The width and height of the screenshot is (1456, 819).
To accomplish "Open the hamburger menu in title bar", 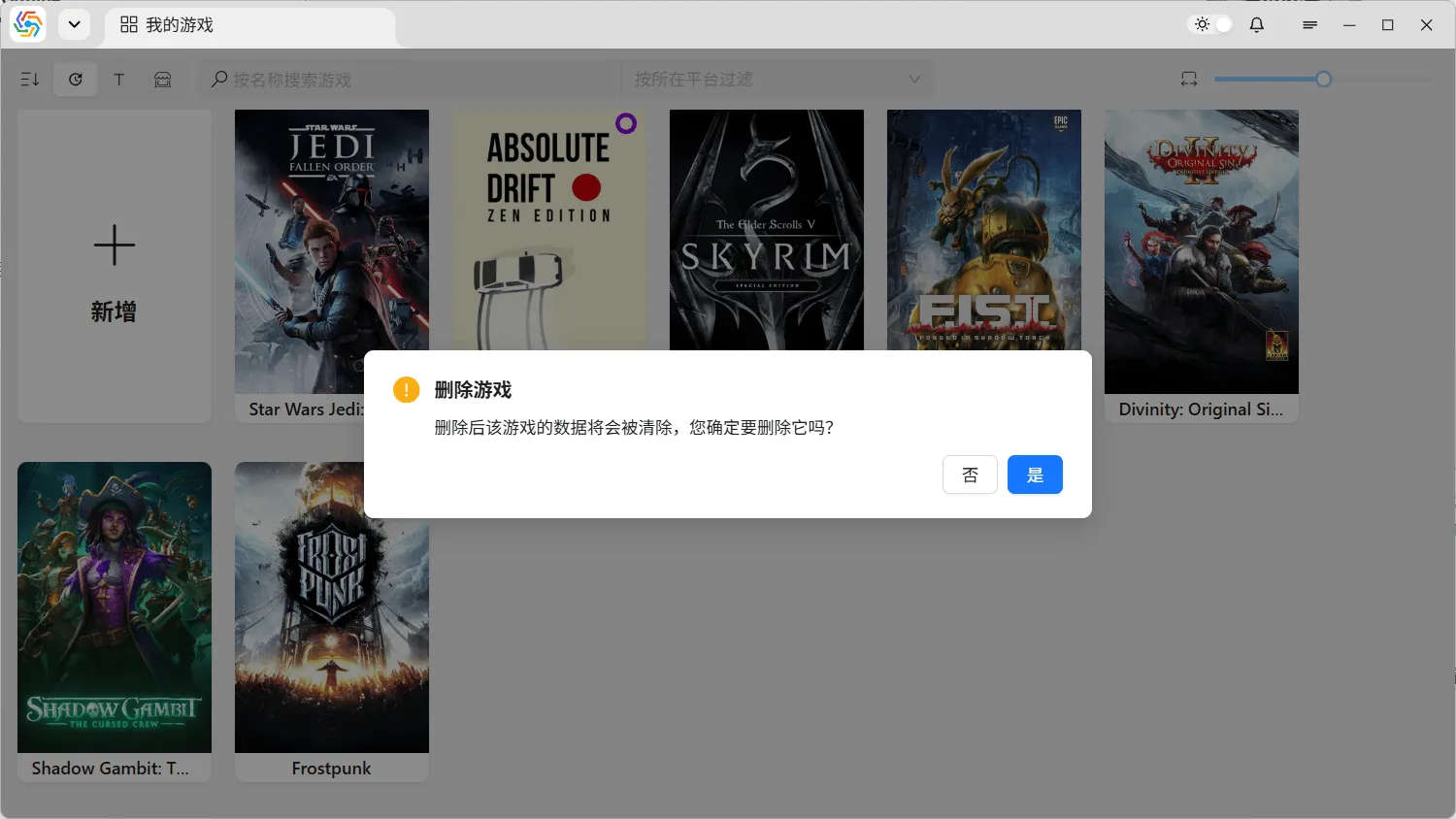I will click(1309, 25).
